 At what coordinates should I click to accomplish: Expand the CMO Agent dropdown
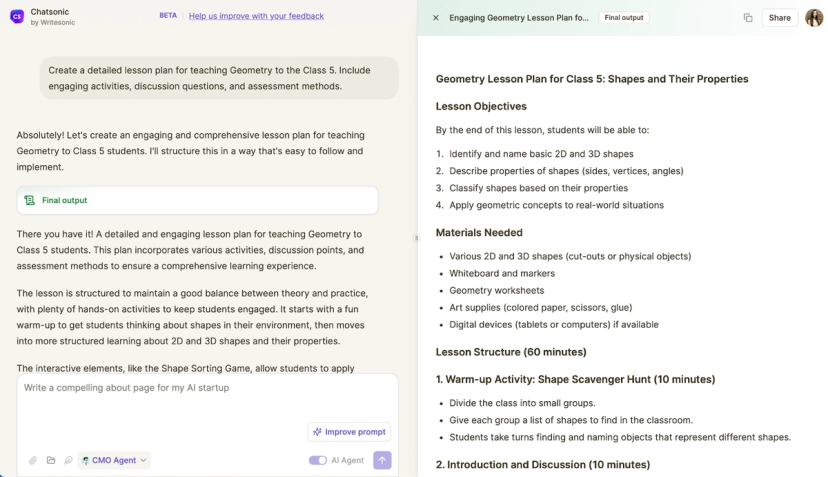click(114, 460)
